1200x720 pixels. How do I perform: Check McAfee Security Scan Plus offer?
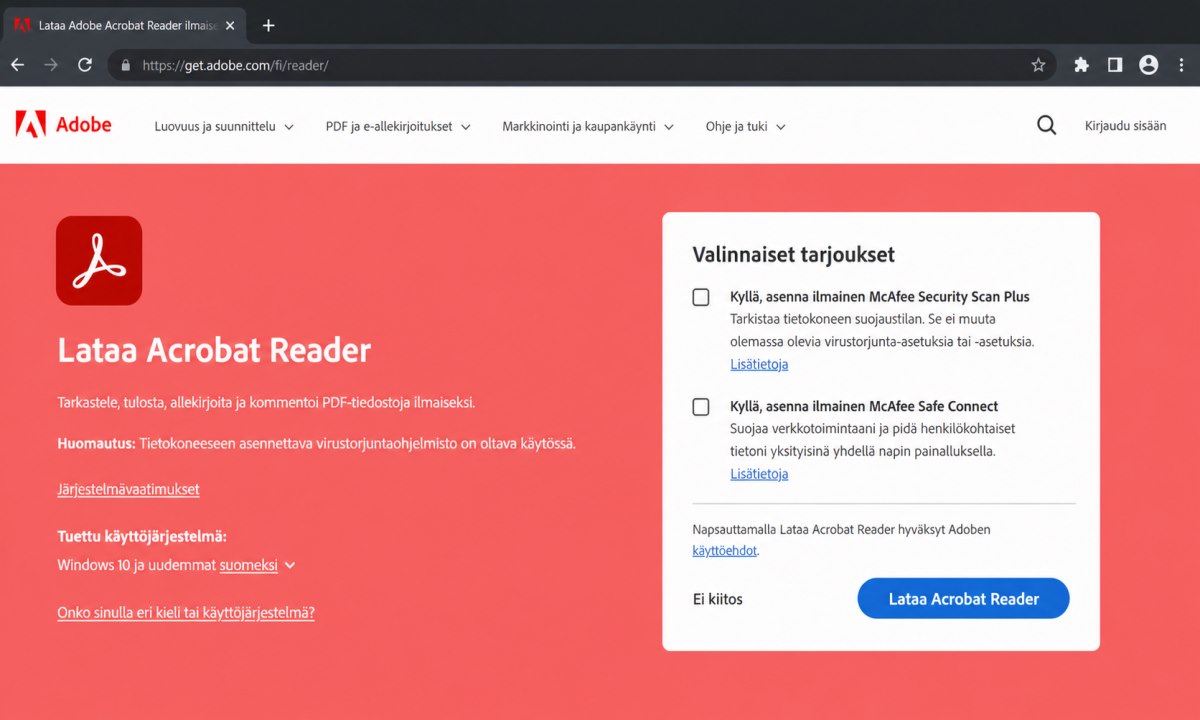(x=701, y=297)
